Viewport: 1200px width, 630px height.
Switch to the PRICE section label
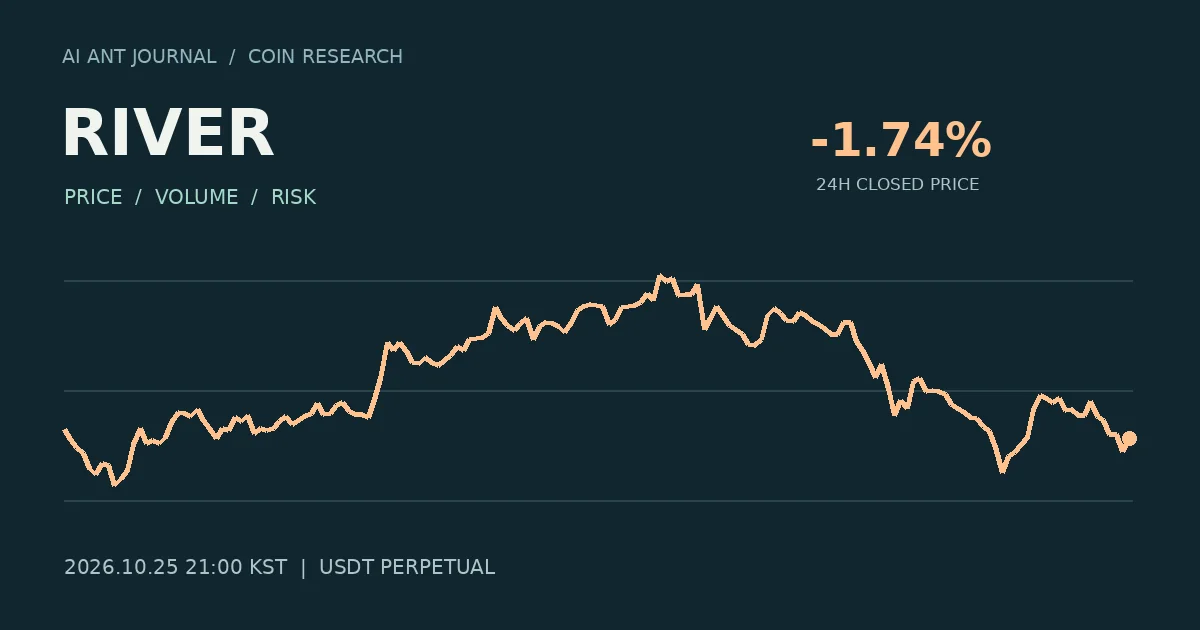pyautogui.click(x=93, y=197)
